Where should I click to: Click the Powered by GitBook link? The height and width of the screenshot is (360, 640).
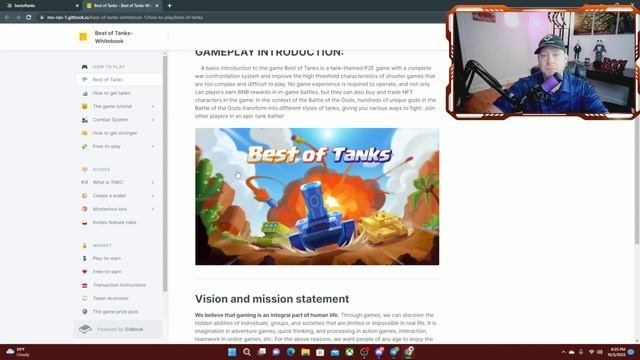(x=118, y=329)
